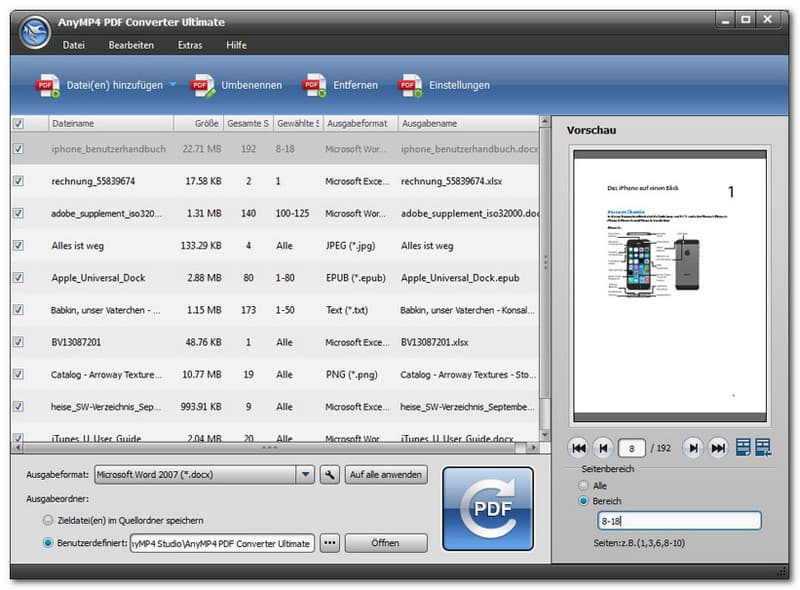Sort by the Größe column header
Viewport: 800px width, 590px height.
(198, 124)
